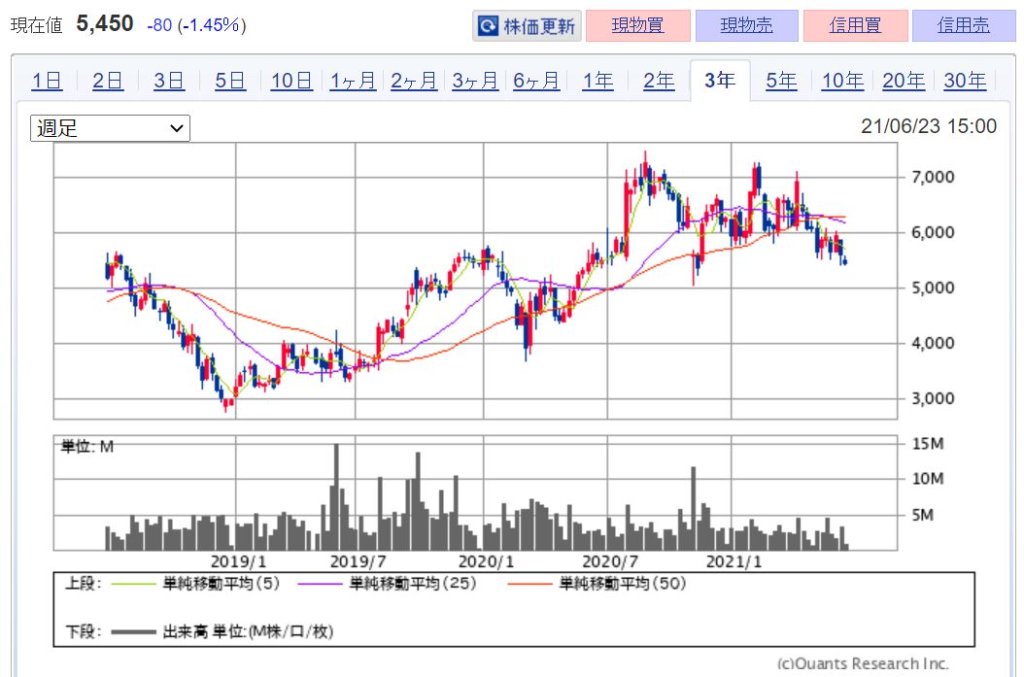
Task: Open the 信用売 link
Action: [963, 25]
